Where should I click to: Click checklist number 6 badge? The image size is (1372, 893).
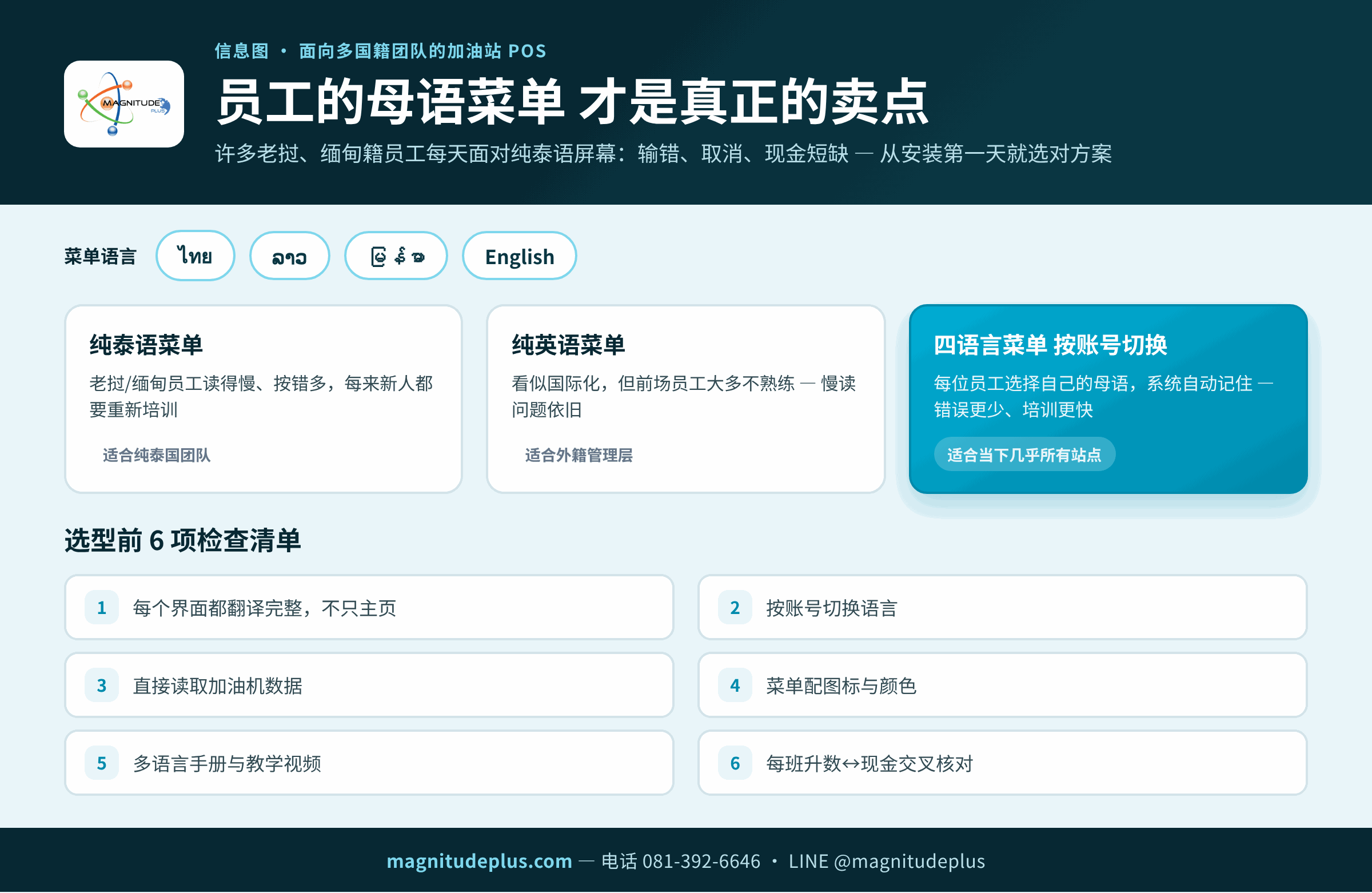click(735, 764)
